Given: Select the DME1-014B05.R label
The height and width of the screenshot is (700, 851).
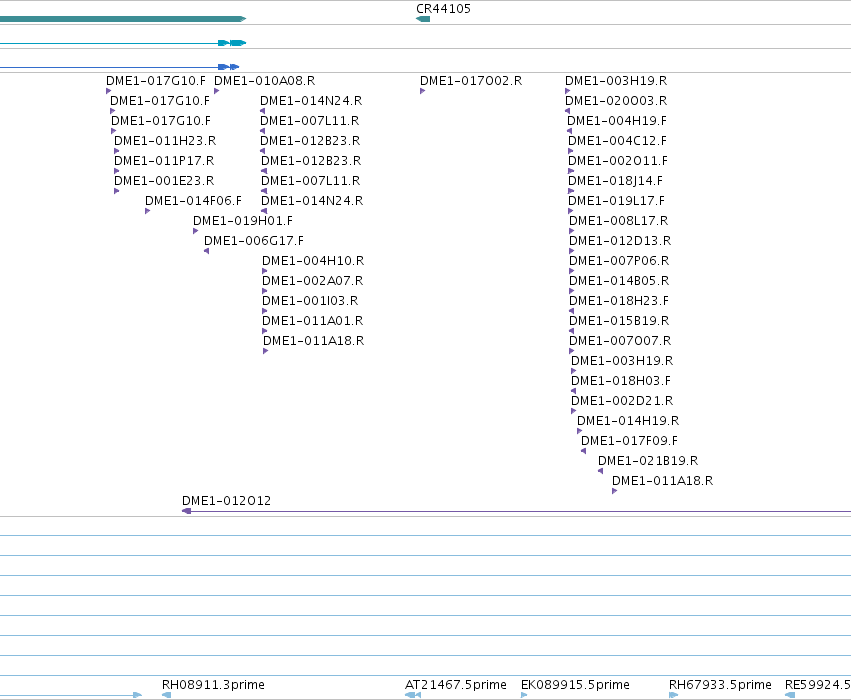Looking at the screenshot, I should [619, 281].
